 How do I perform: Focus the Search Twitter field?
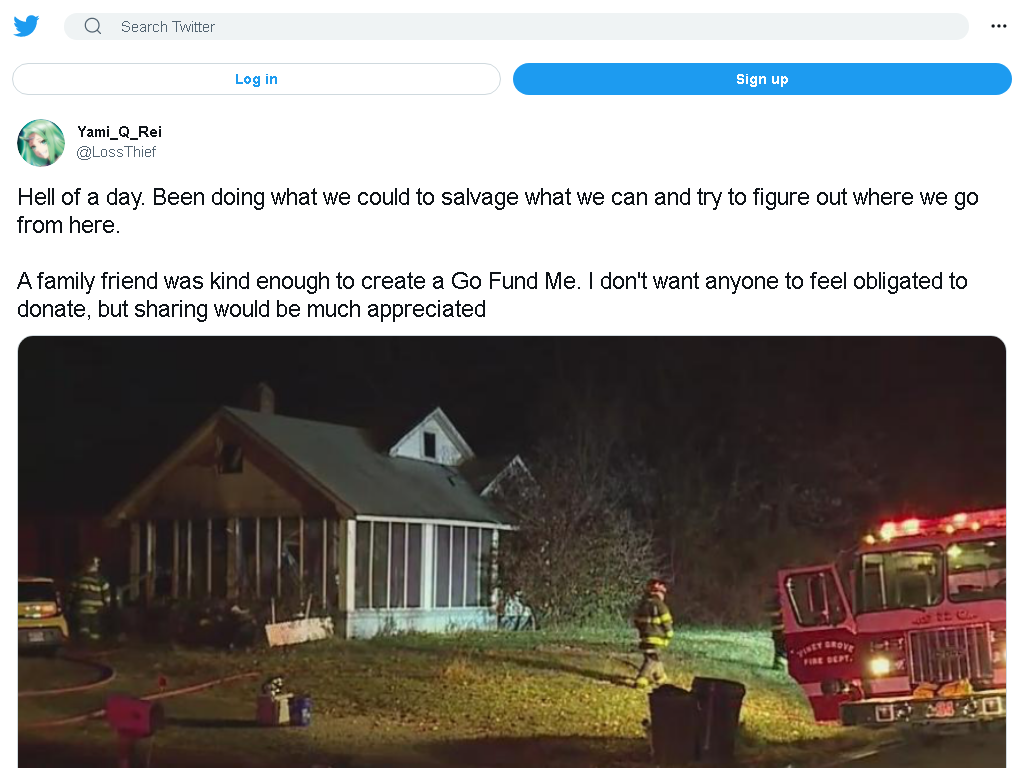tap(516, 27)
